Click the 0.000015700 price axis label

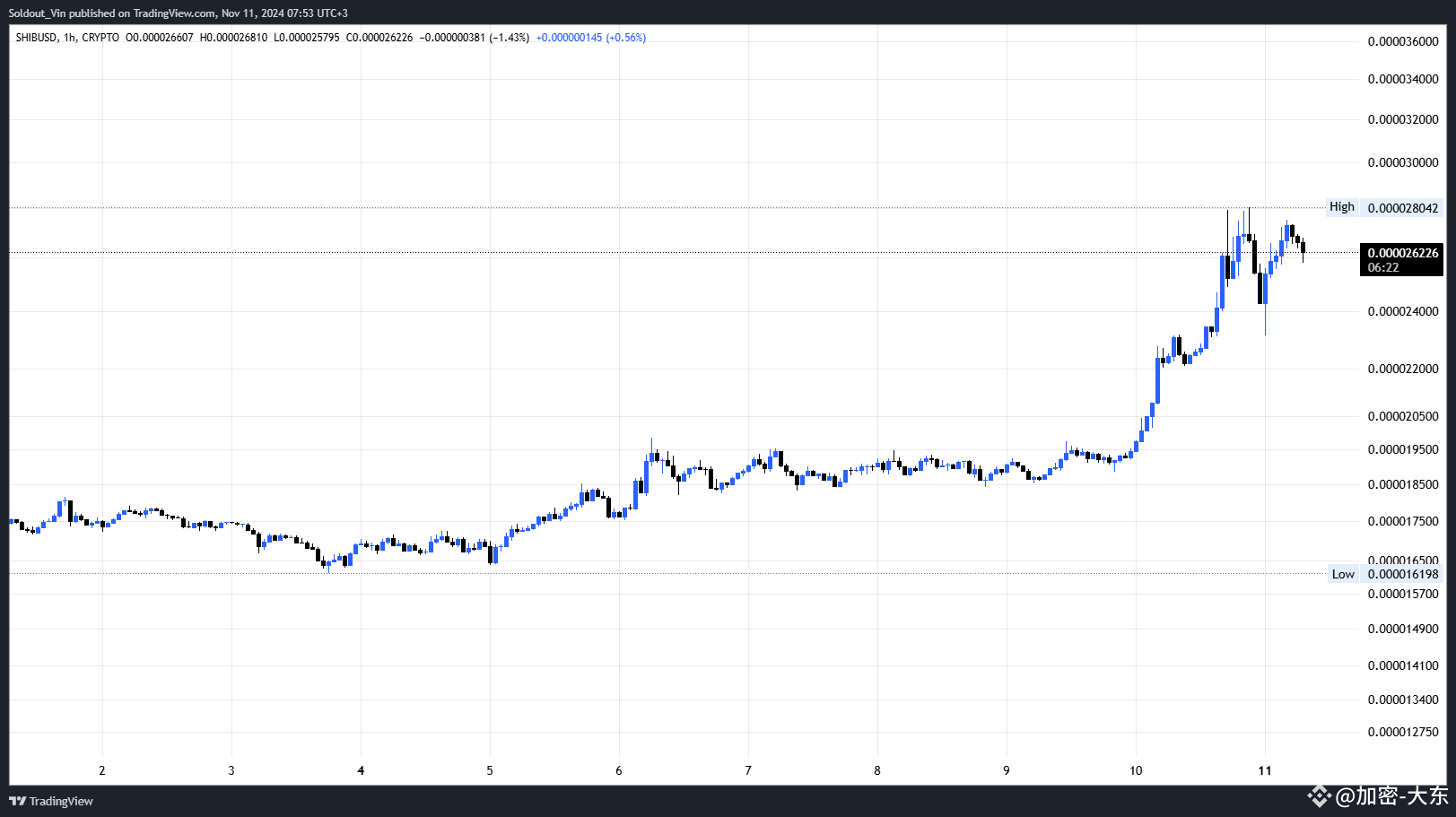pyautogui.click(x=1403, y=594)
